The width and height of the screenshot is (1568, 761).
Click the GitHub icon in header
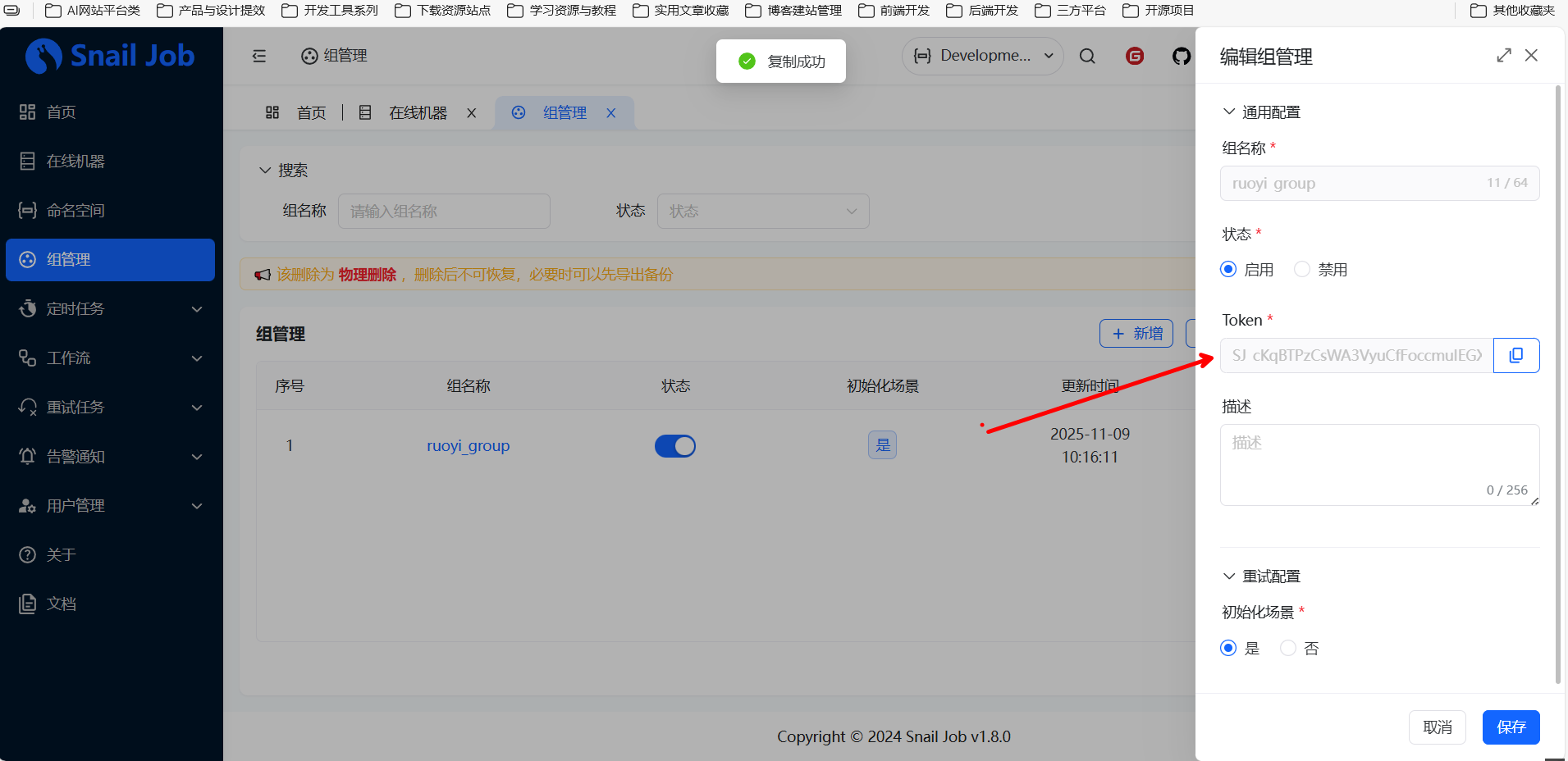1181,56
